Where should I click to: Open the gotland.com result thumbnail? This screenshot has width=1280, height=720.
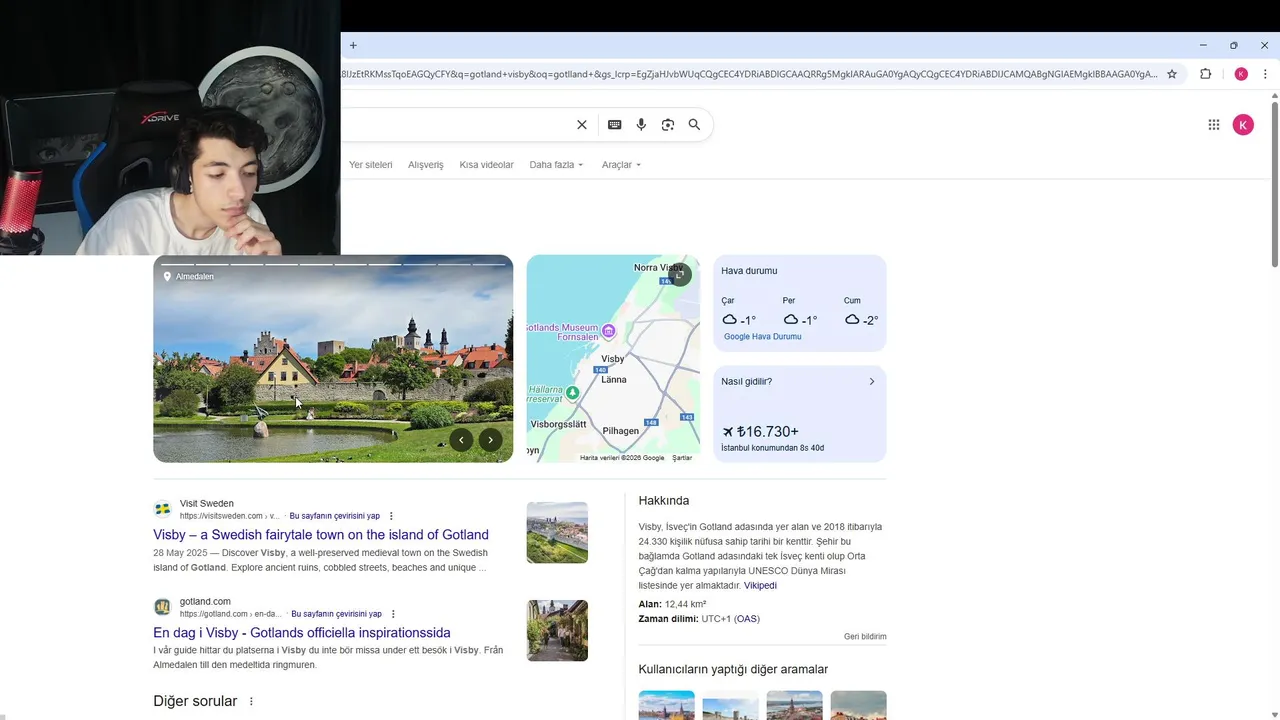[x=557, y=631]
